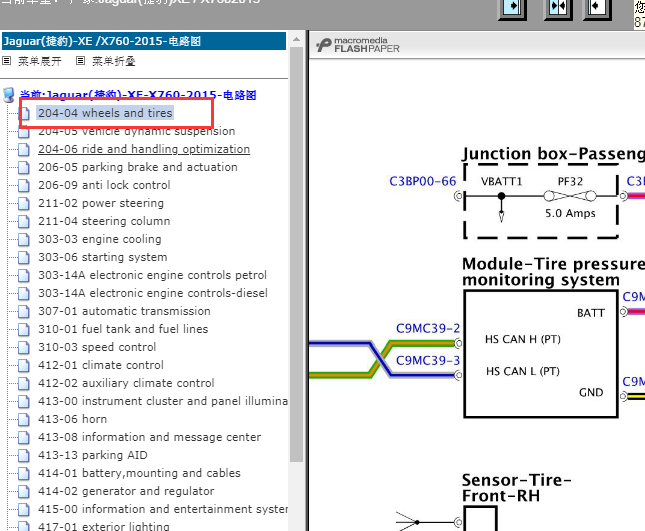Open the Jaguar XE X760-2015 电路图 root link
This screenshot has height=531, width=645.
coord(138,95)
